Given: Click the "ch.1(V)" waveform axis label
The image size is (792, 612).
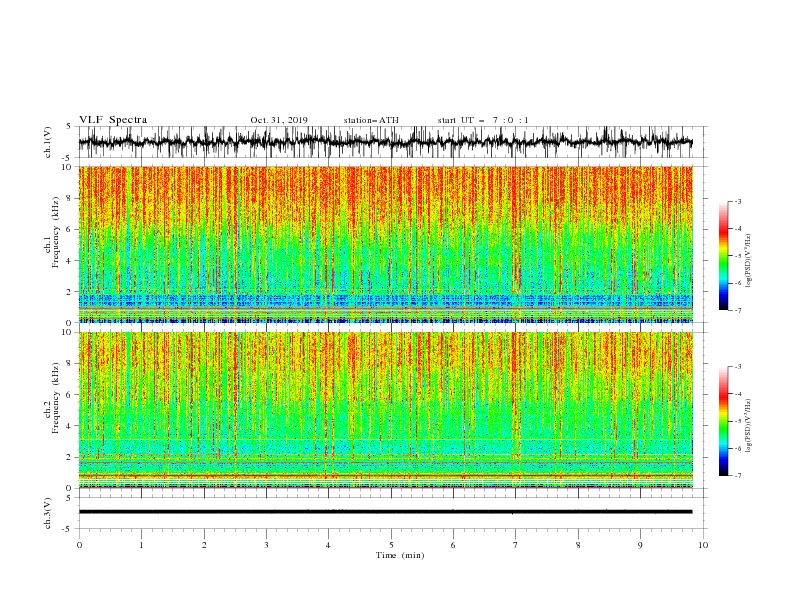Looking at the screenshot, I should point(48,142).
